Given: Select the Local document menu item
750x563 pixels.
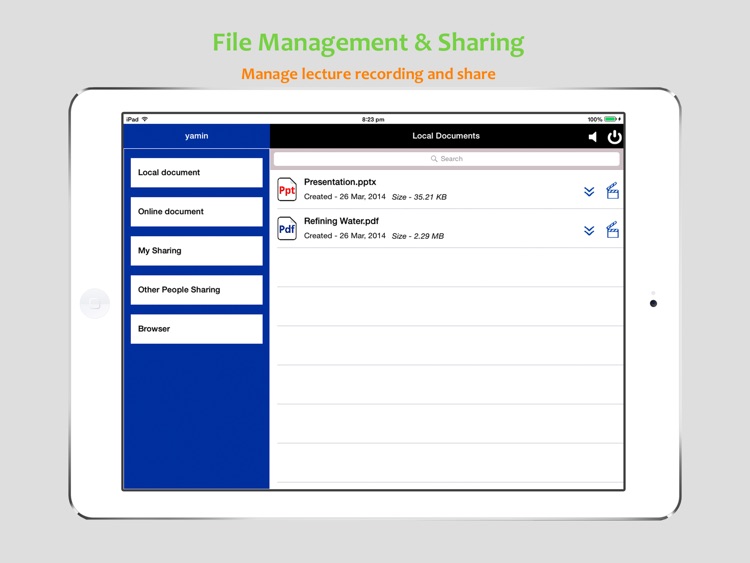Looking at the screenshot, I should click(197, 173).
